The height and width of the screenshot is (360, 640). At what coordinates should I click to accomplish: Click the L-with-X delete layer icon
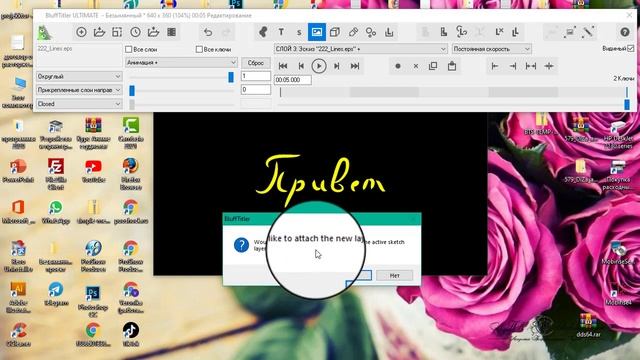pos(499,32)
